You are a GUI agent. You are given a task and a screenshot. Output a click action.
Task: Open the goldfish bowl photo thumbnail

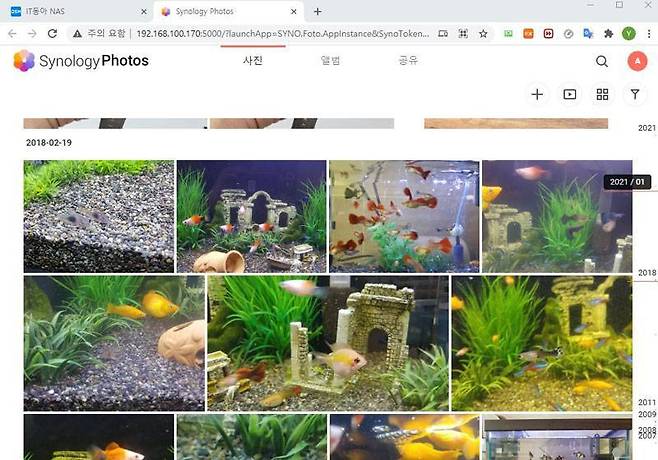click(404, 217)
